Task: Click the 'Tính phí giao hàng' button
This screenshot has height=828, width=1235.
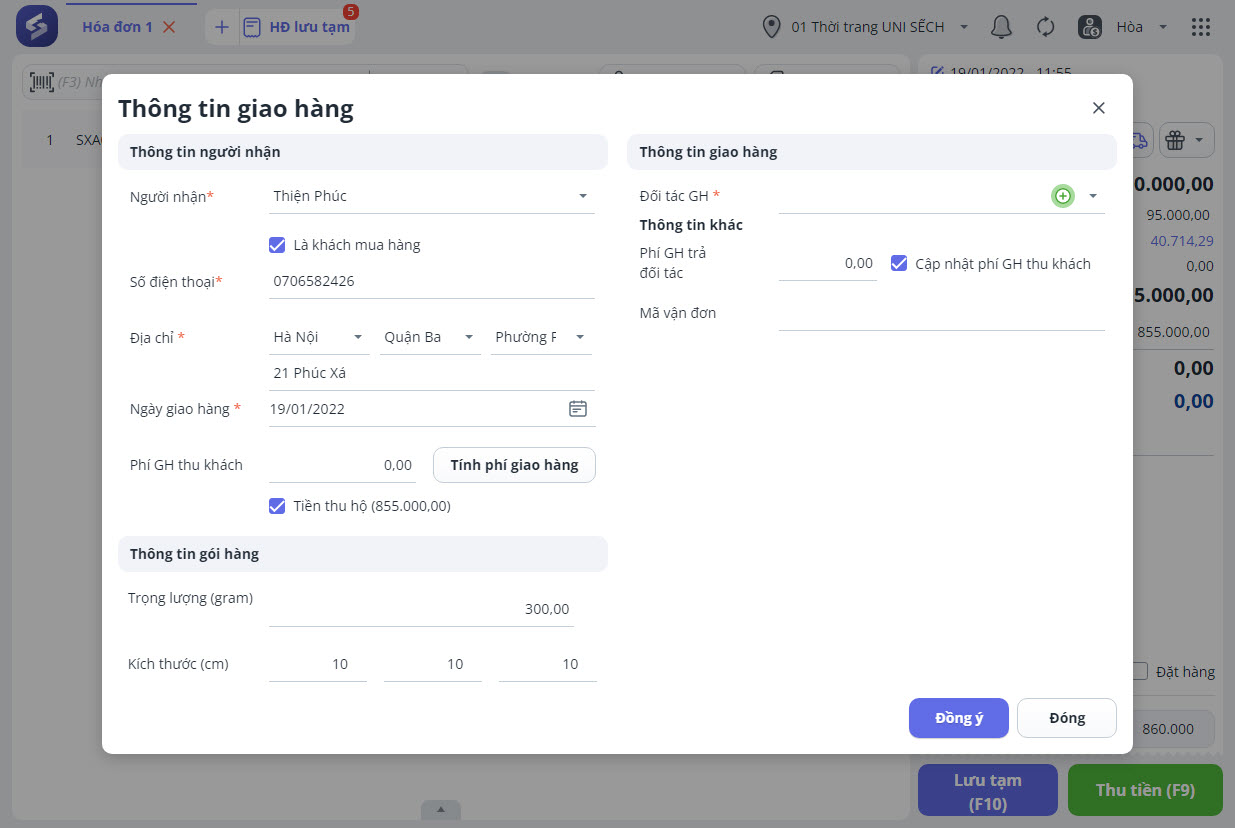Action: 514,465
